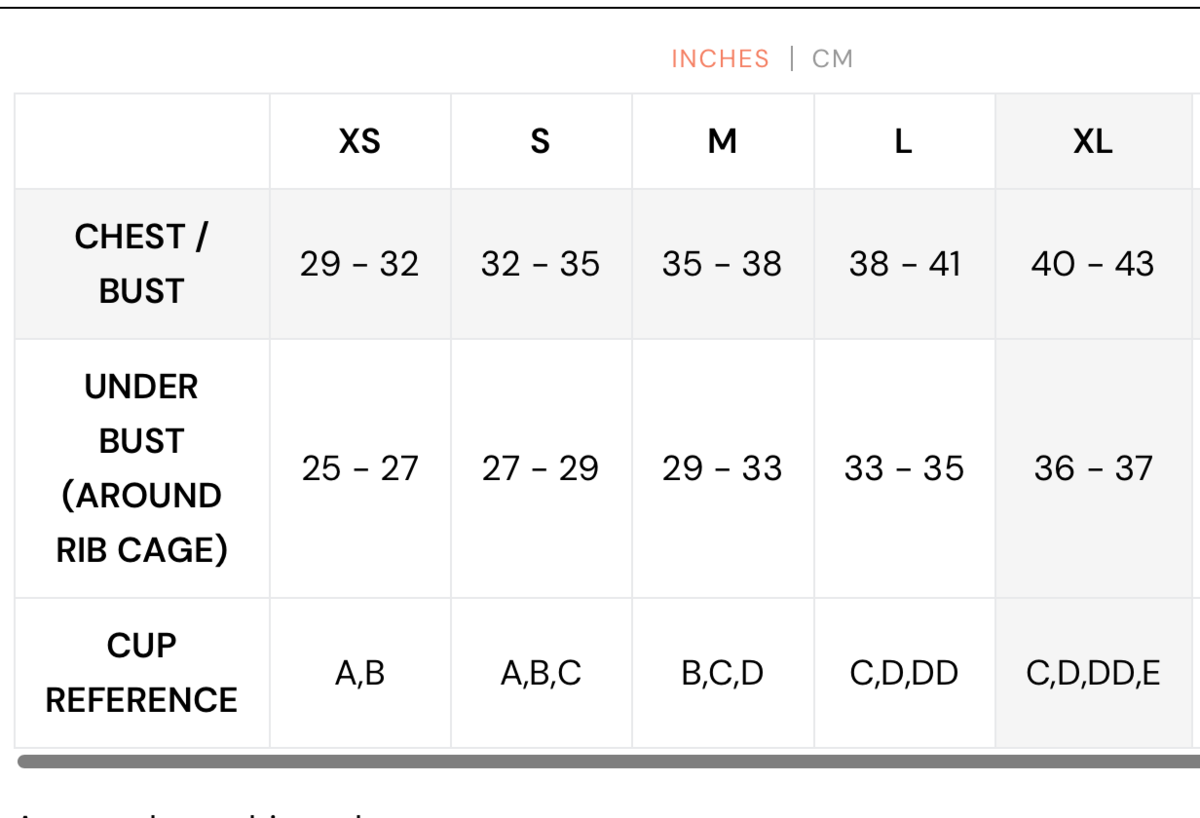The image size is (1200, 818).
Task: Click the L size column header
Action: (903, 142)
